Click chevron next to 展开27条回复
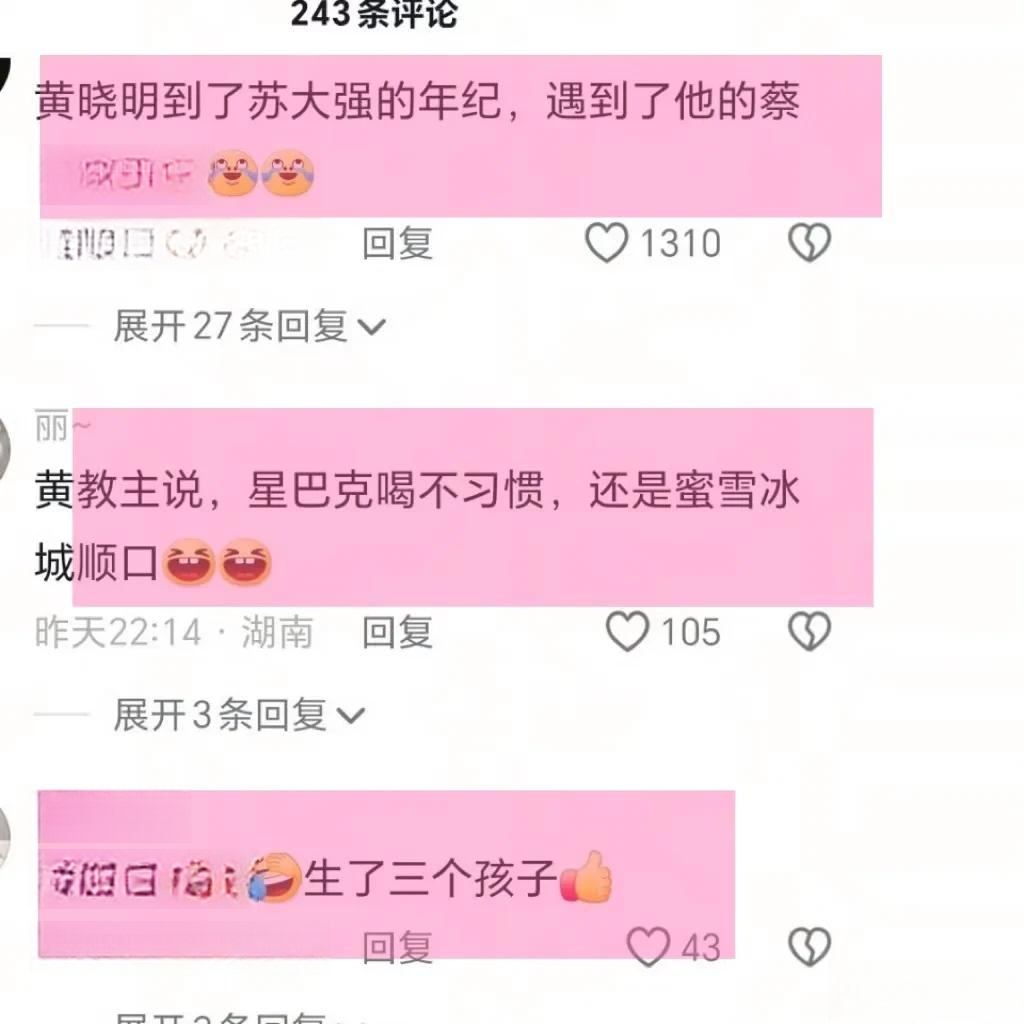 point(372,327)
